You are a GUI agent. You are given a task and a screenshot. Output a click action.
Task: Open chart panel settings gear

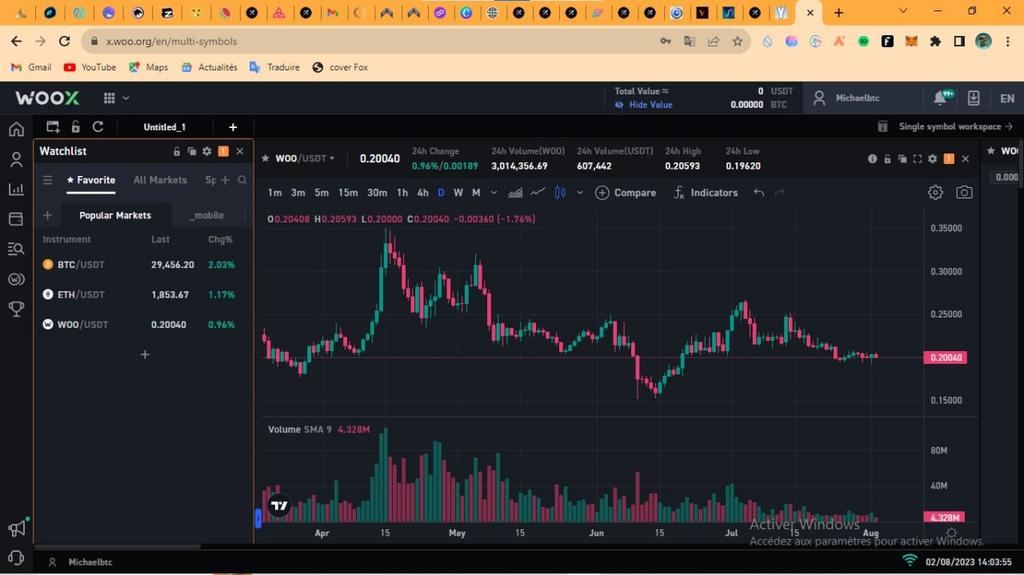click(x=933, y=159)
